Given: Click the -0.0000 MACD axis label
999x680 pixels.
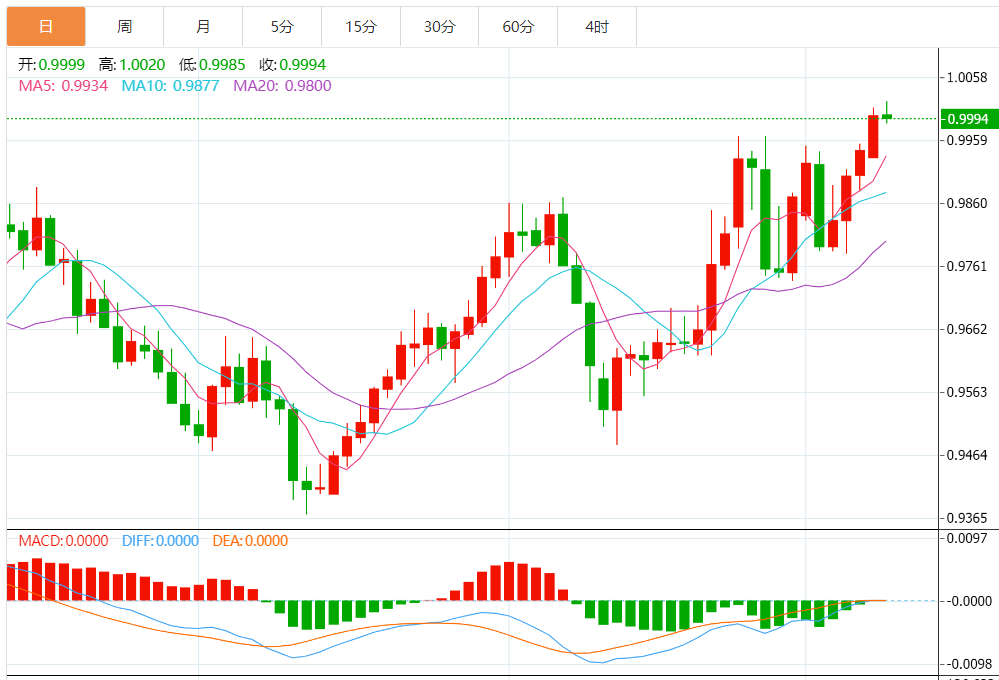Looking at the screenshot, I should point(969,601).
